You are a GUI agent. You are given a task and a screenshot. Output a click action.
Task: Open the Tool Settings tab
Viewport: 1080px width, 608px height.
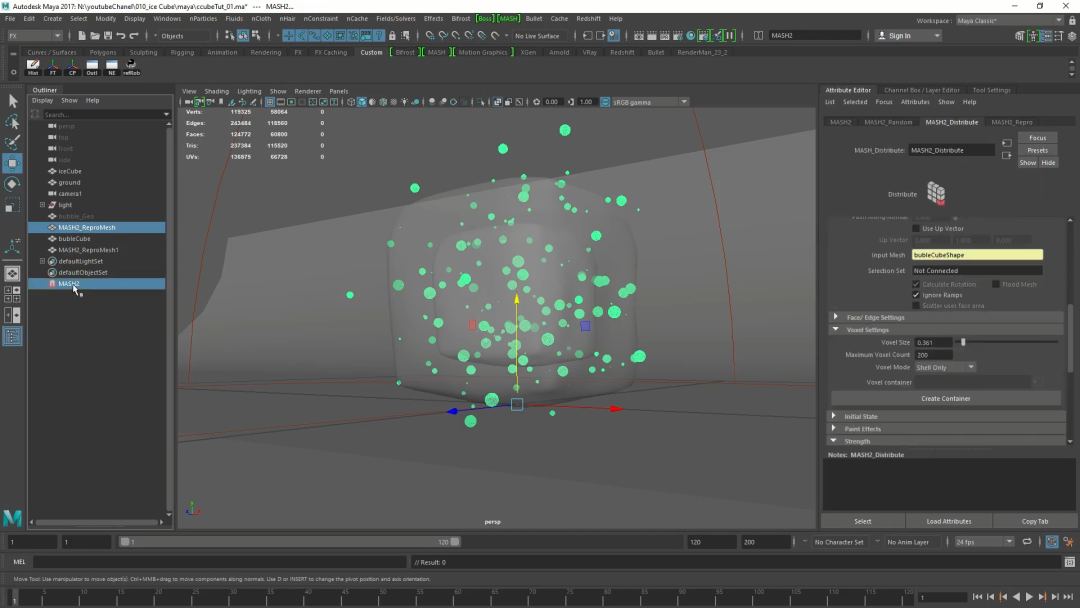(991, 90)
